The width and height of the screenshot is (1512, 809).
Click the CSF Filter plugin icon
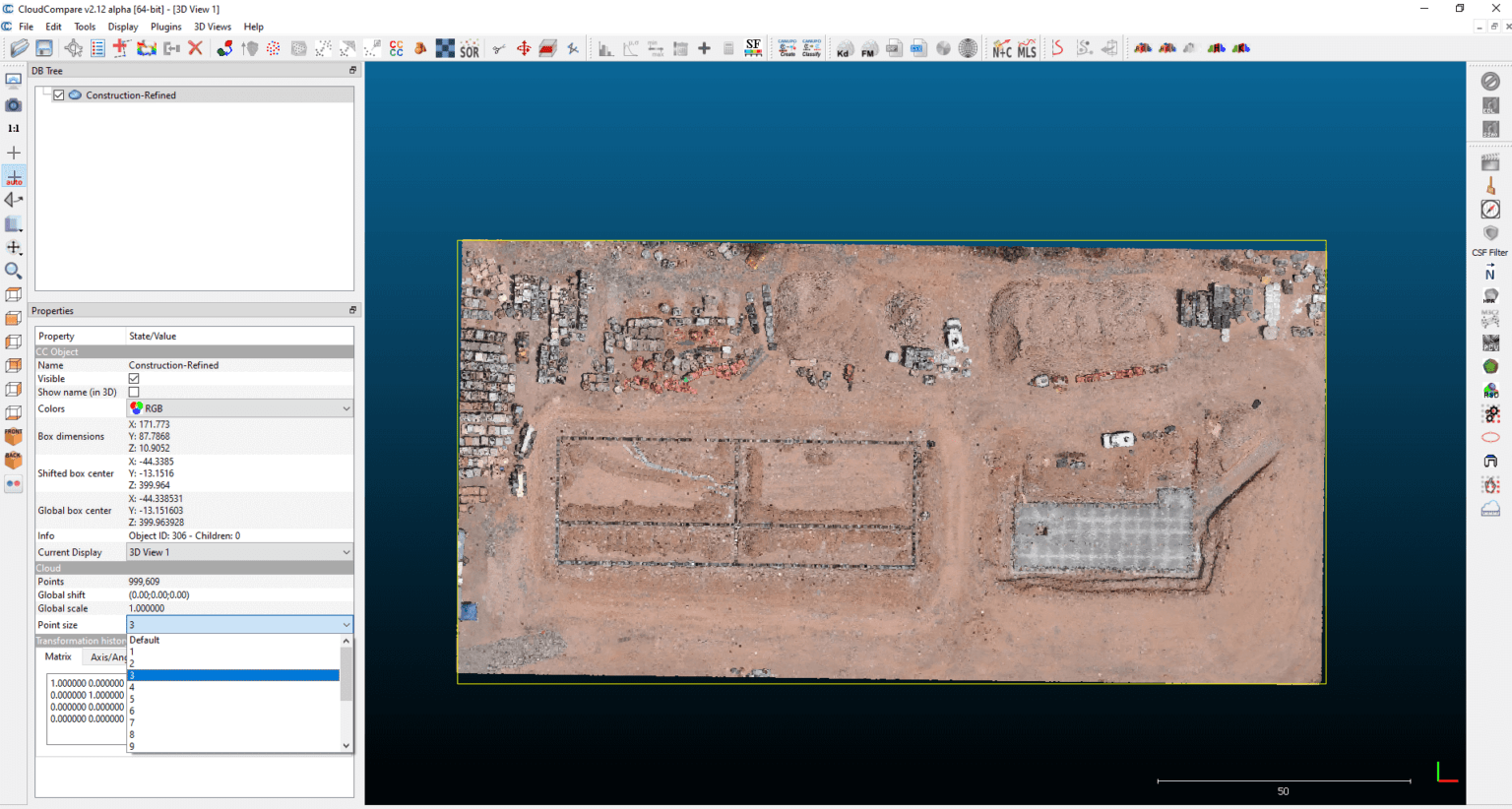tap(1490, 234)
